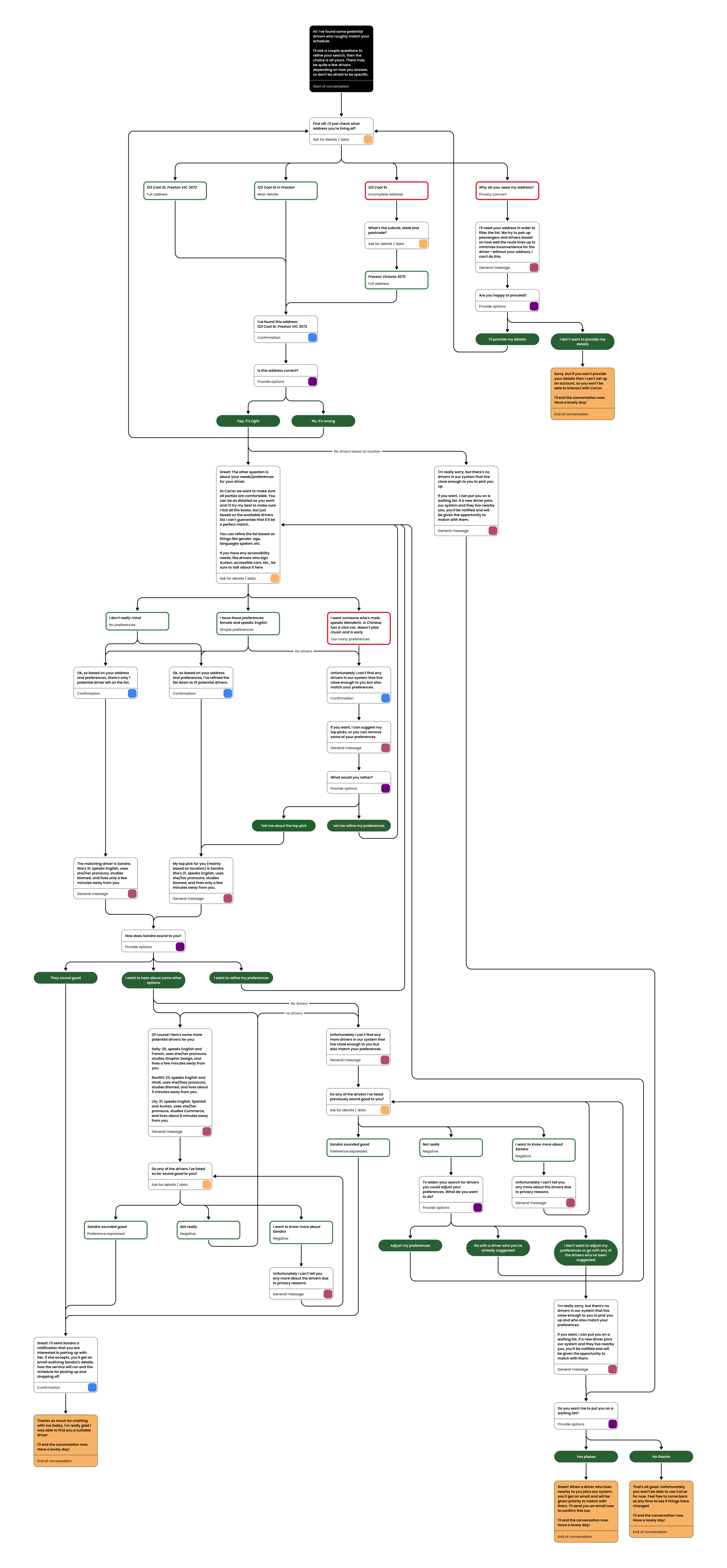Screen dimensions: 727x1568
Task: Click purple swatch on 'Is this address correct?' node
Action: 312,382
